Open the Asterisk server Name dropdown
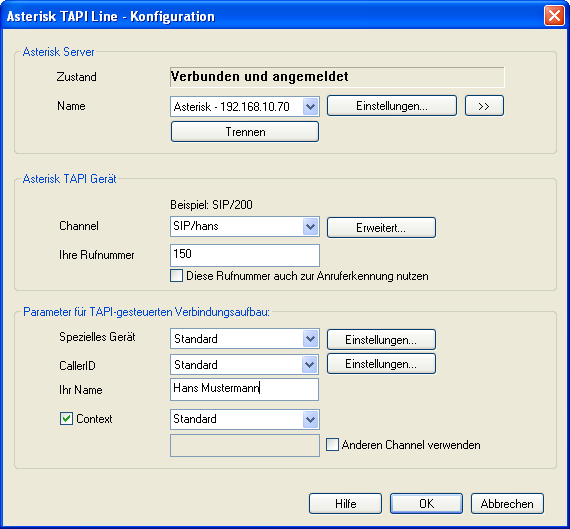Image resolution: width=570 pixels, height=529 pixels. click(x=245, y=107)
